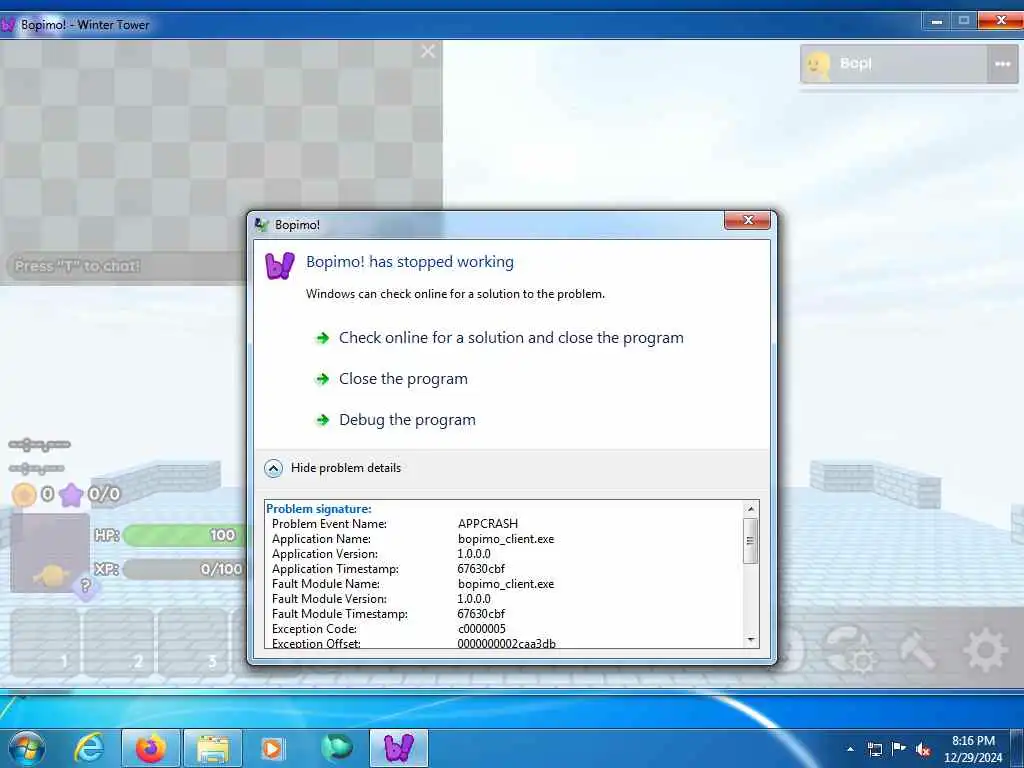The height and width of the screenshot is (768, 1024).
Task: Open Windows Media Player on taskbar
Action: coord(273,748)
